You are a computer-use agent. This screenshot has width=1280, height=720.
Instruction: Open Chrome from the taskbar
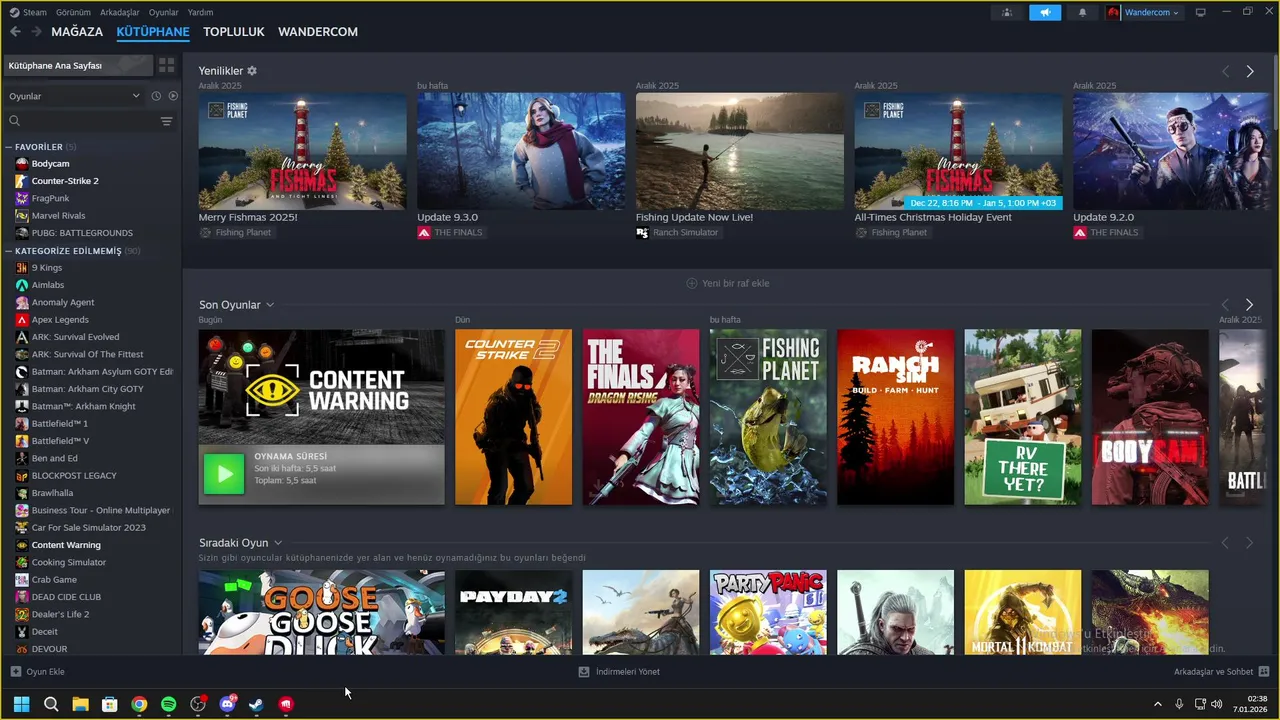[x=139, y=704]
